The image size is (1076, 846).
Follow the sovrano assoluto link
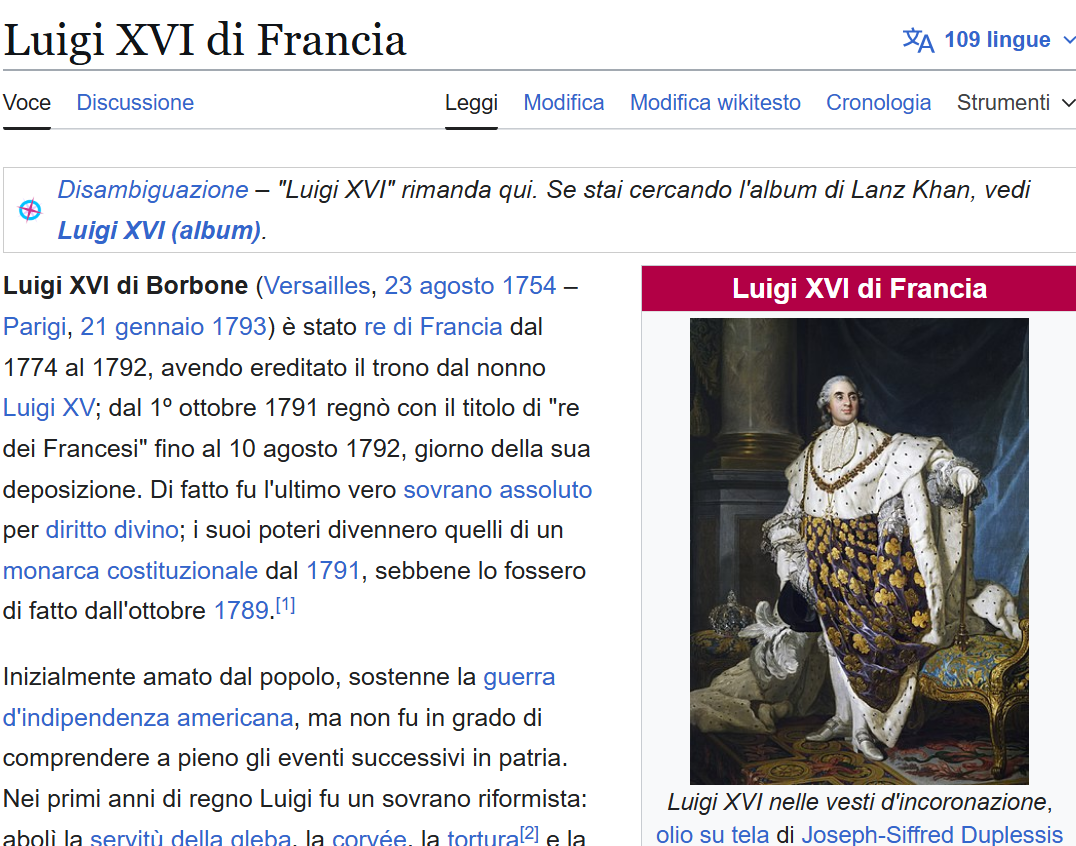498,489
